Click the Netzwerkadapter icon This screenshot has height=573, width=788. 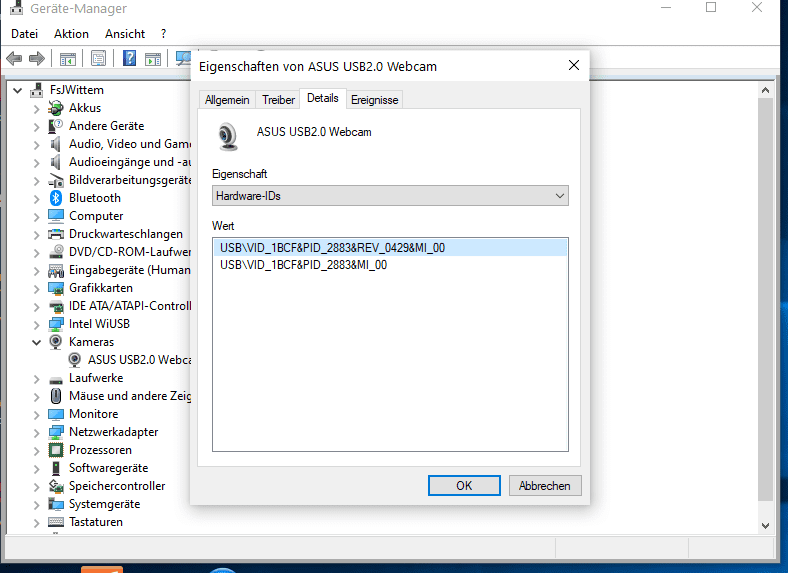(56, 432)
